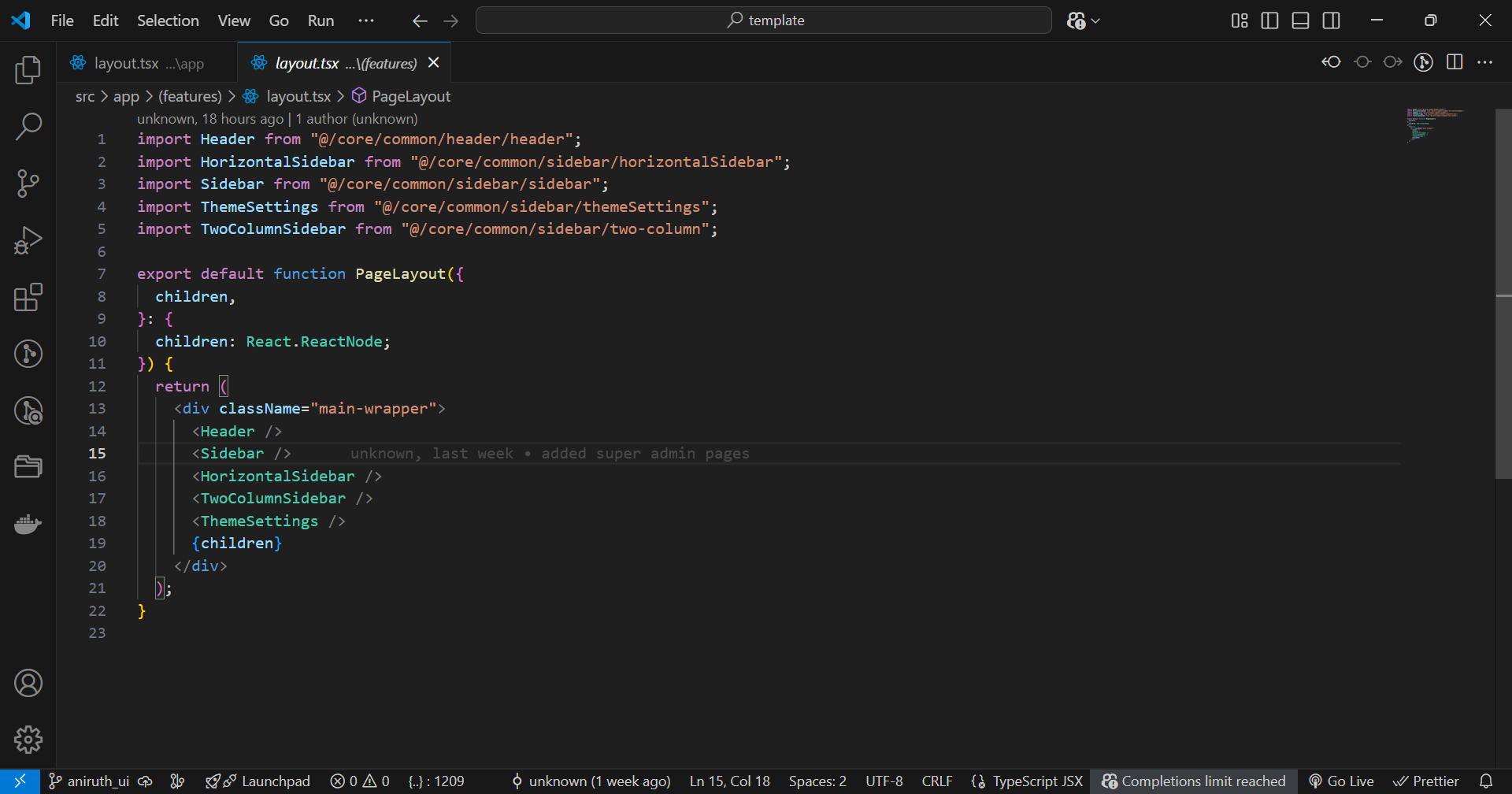Viewport: 1512px width, 794px height.
Task: Open the Selection menu
Action: 168,20
